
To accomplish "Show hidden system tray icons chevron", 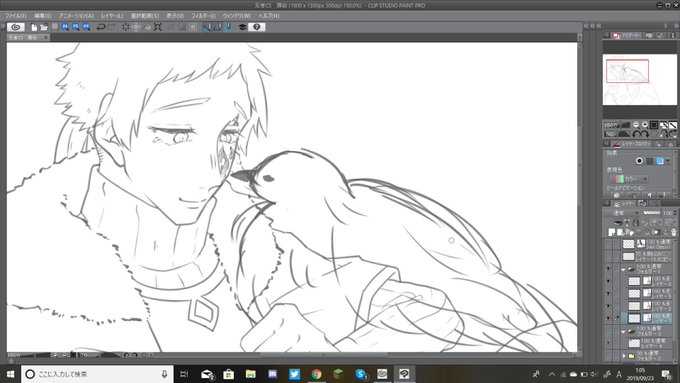I will 552,374.
